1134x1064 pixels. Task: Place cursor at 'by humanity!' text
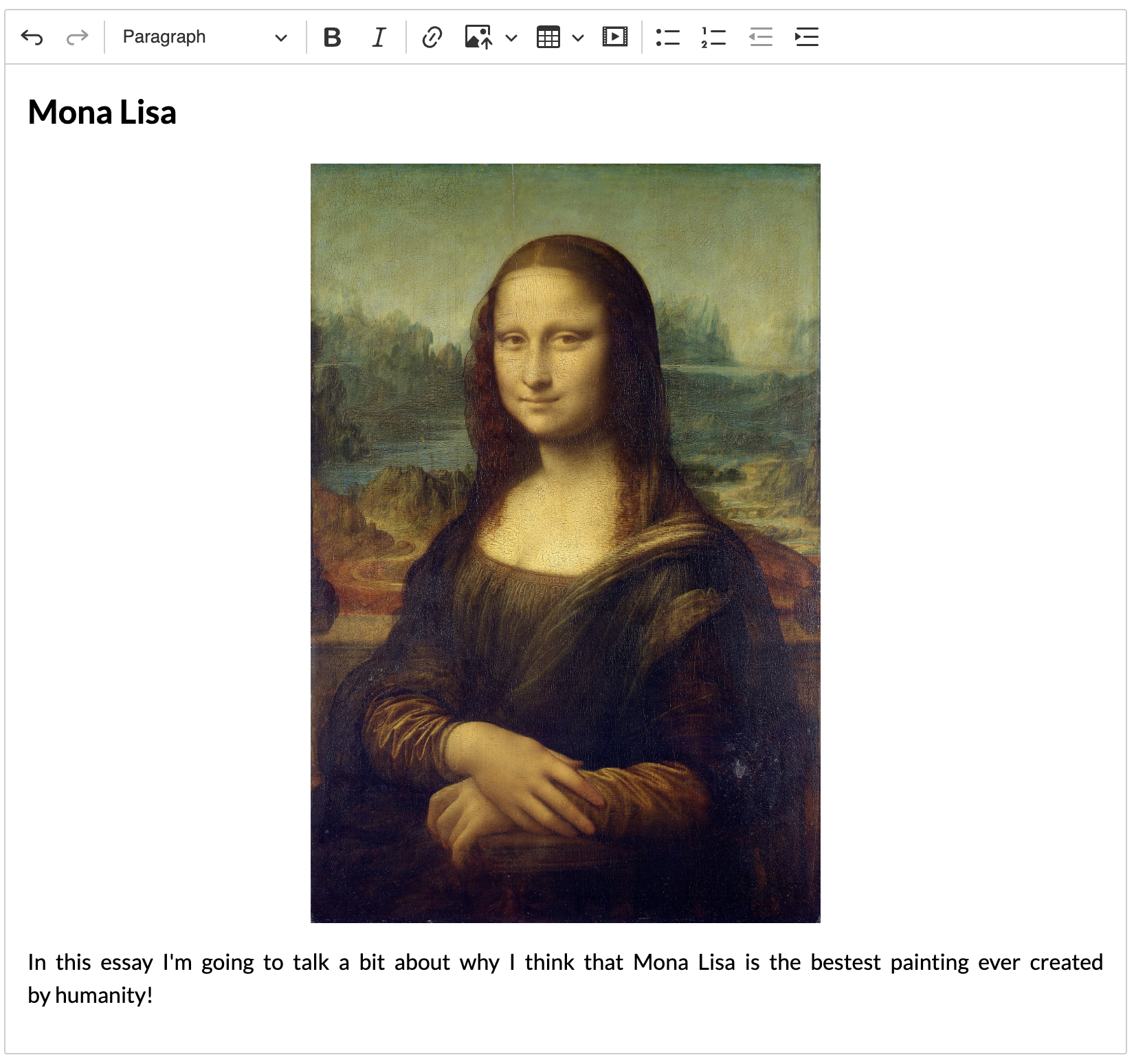click(90, 995)
